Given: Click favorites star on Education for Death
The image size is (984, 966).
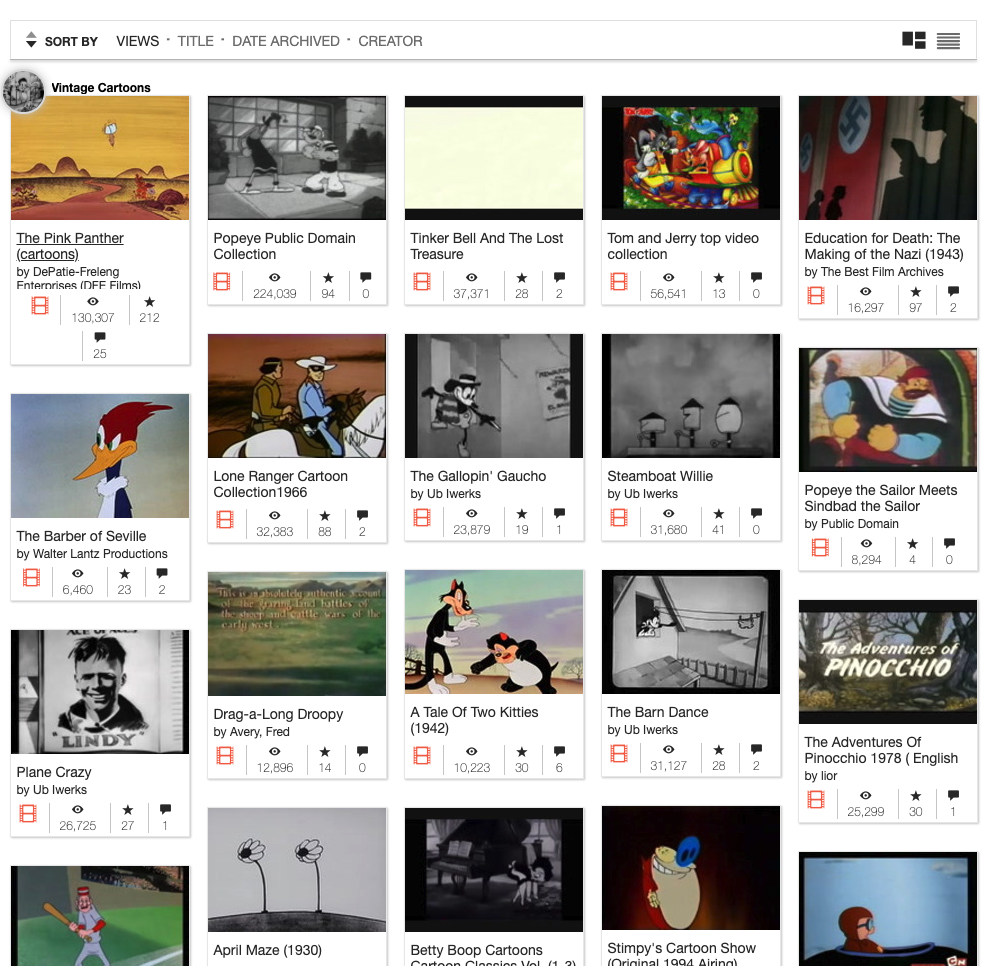Looking at the screenshot, I should 915,292.
